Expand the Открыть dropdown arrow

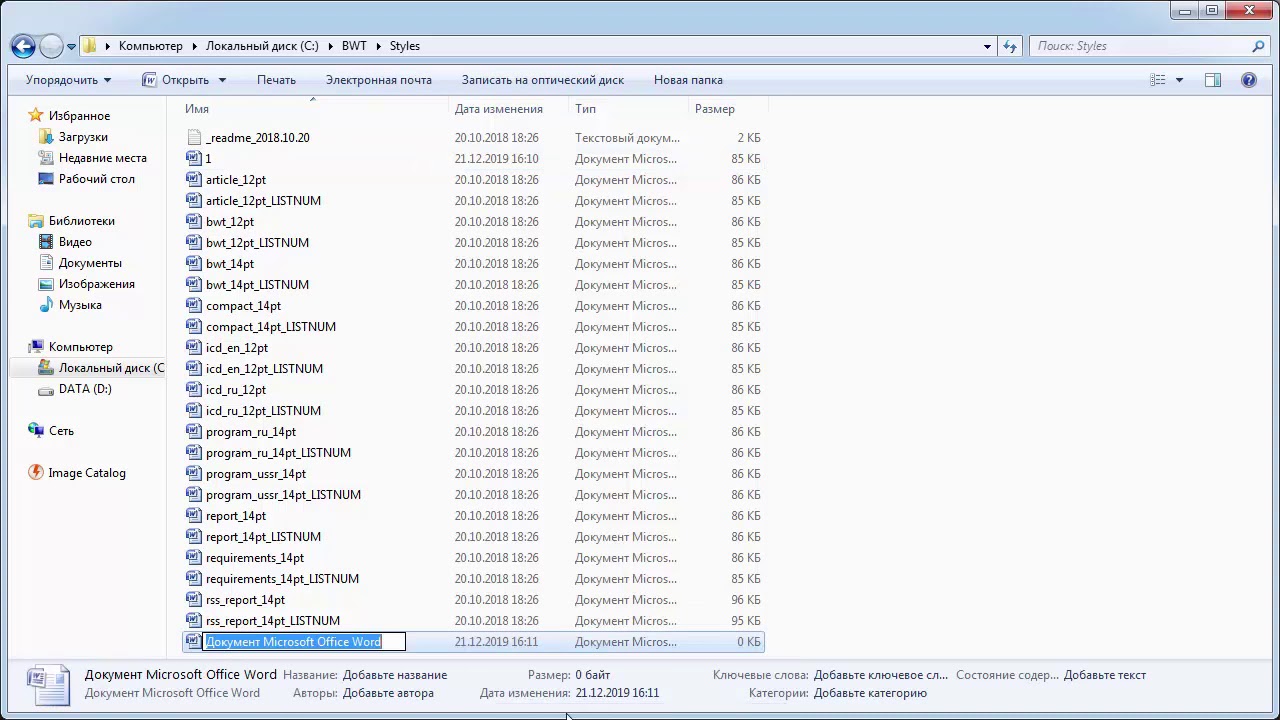point(222,80)
